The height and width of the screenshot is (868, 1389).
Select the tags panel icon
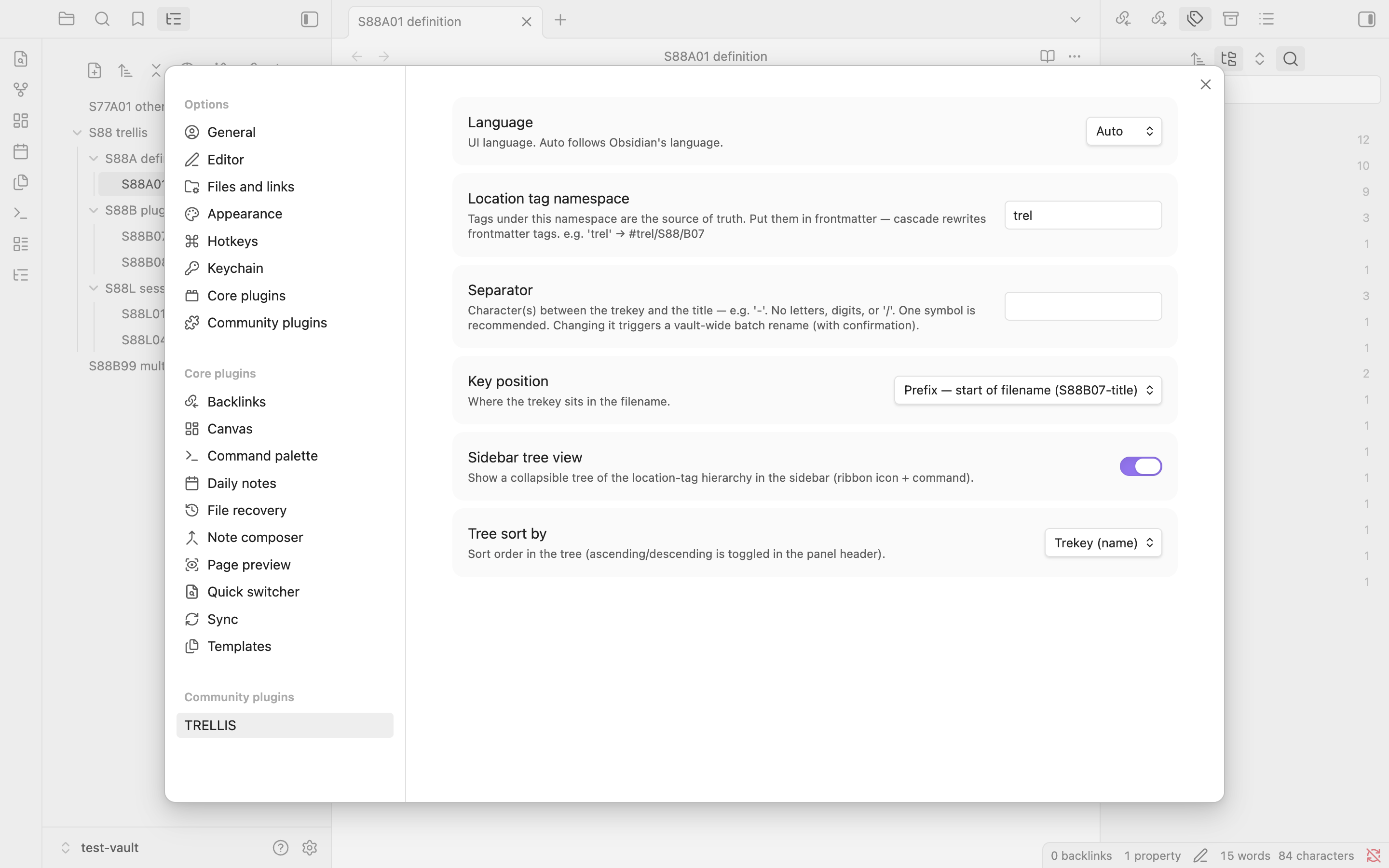tap(1195, 19)
